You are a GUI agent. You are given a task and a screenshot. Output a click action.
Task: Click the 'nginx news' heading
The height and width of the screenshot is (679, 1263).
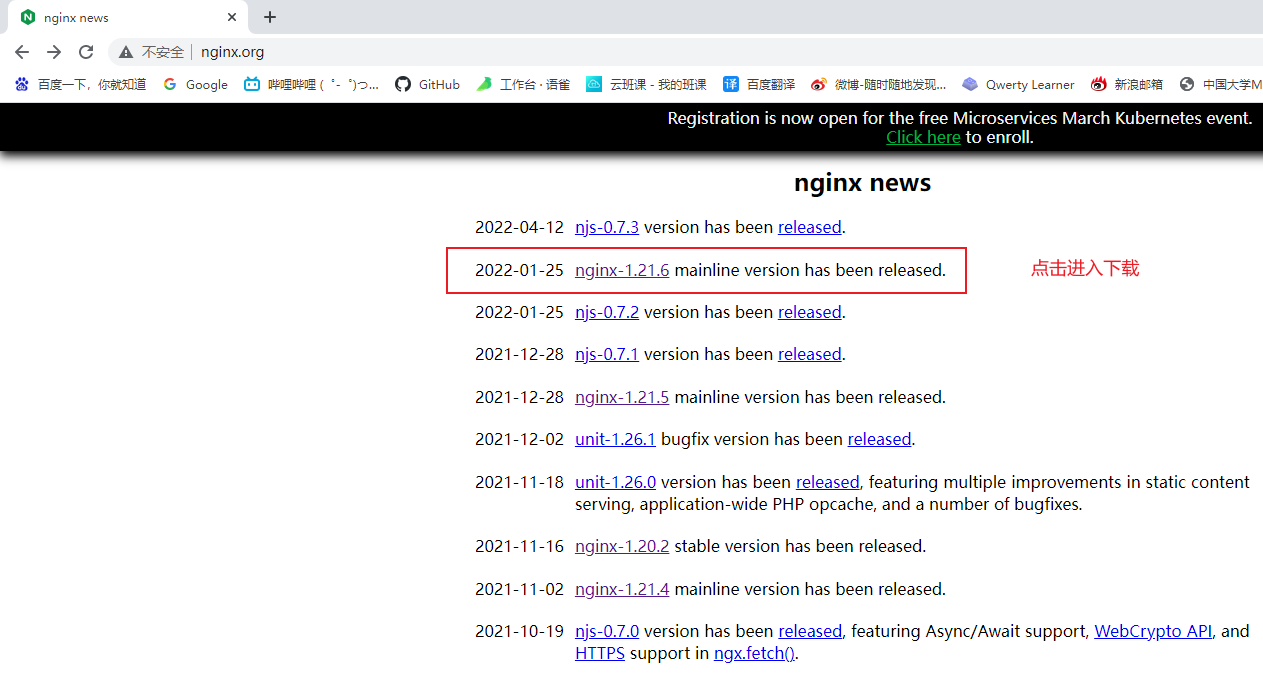[862, 183]
